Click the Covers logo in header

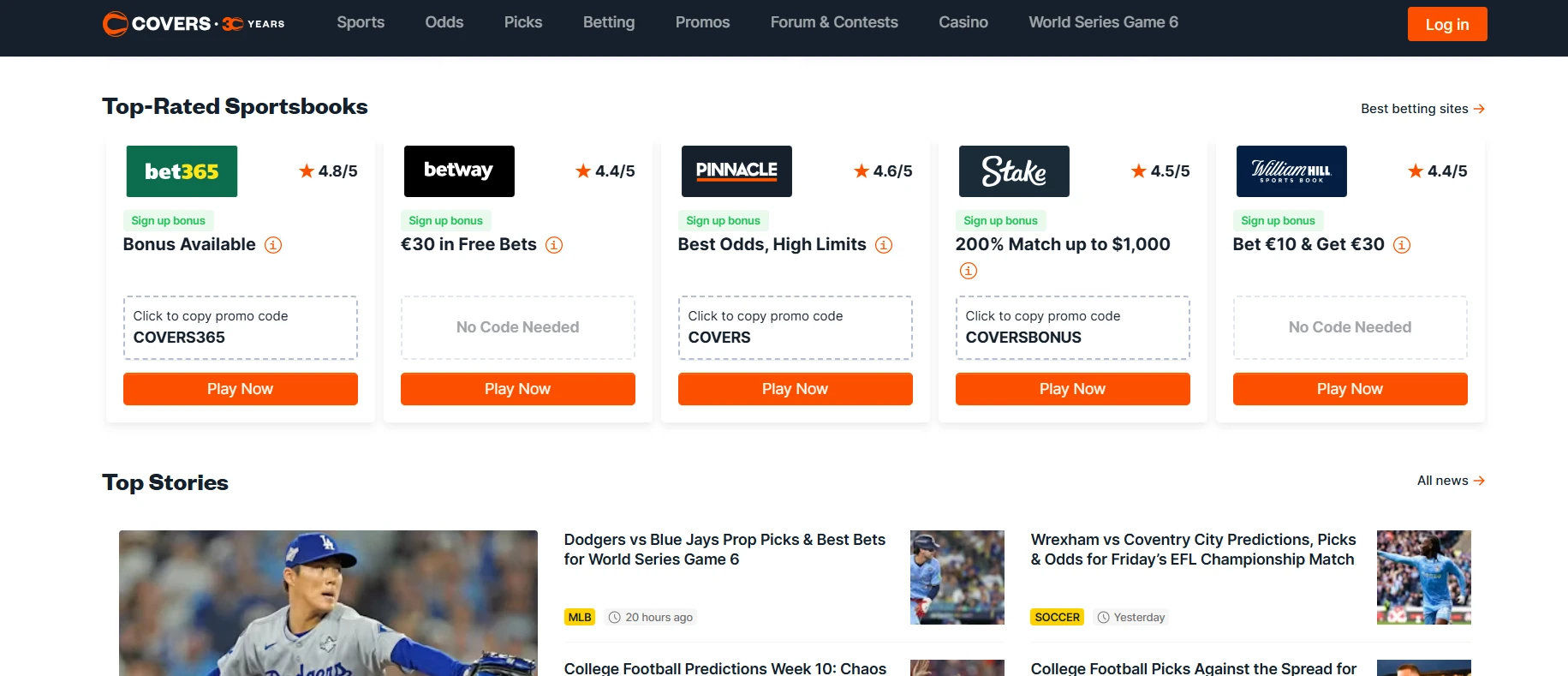pyautogui.click(x=194, y=23)
